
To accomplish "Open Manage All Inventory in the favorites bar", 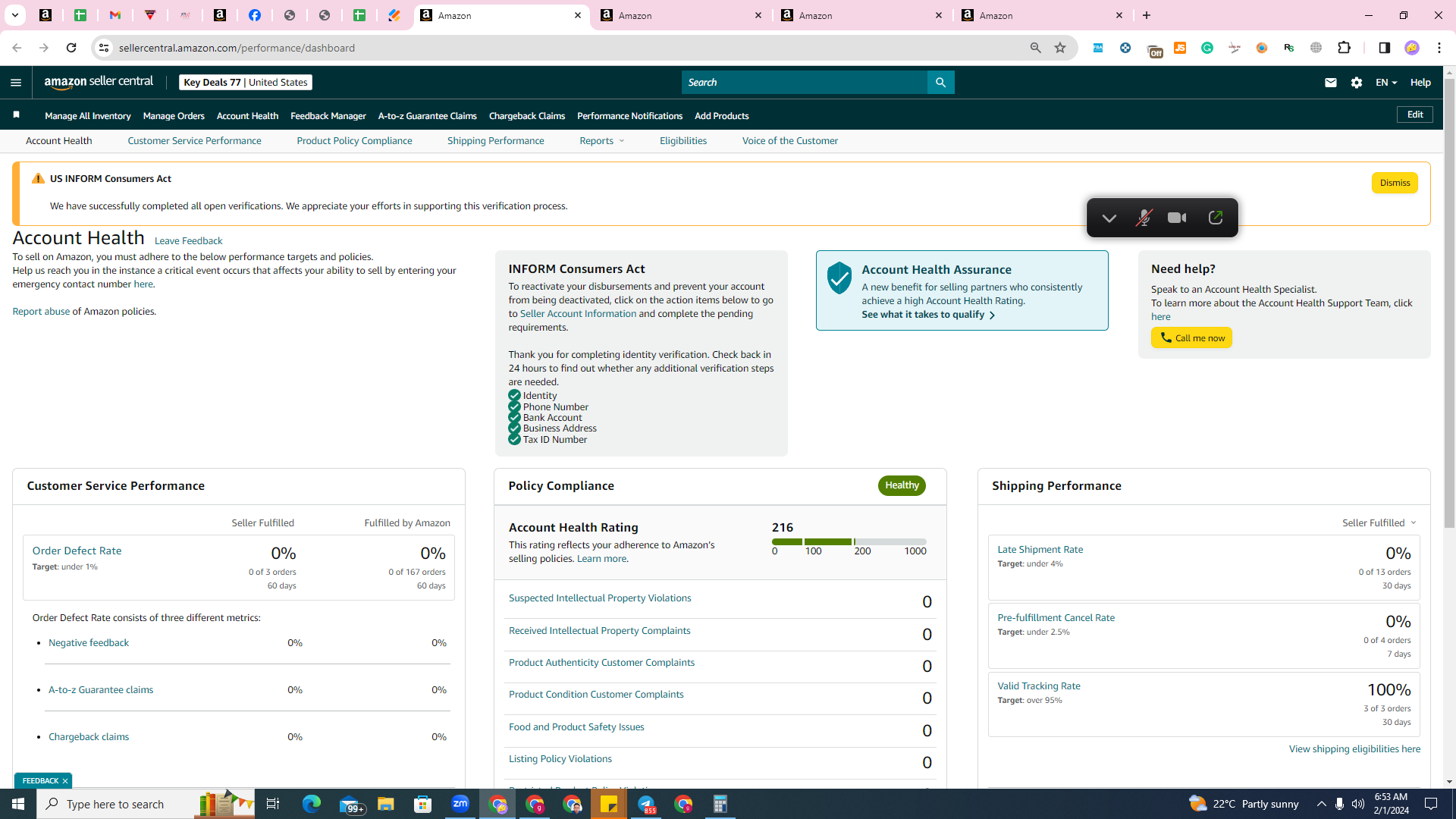I will (x=88, y=116).
